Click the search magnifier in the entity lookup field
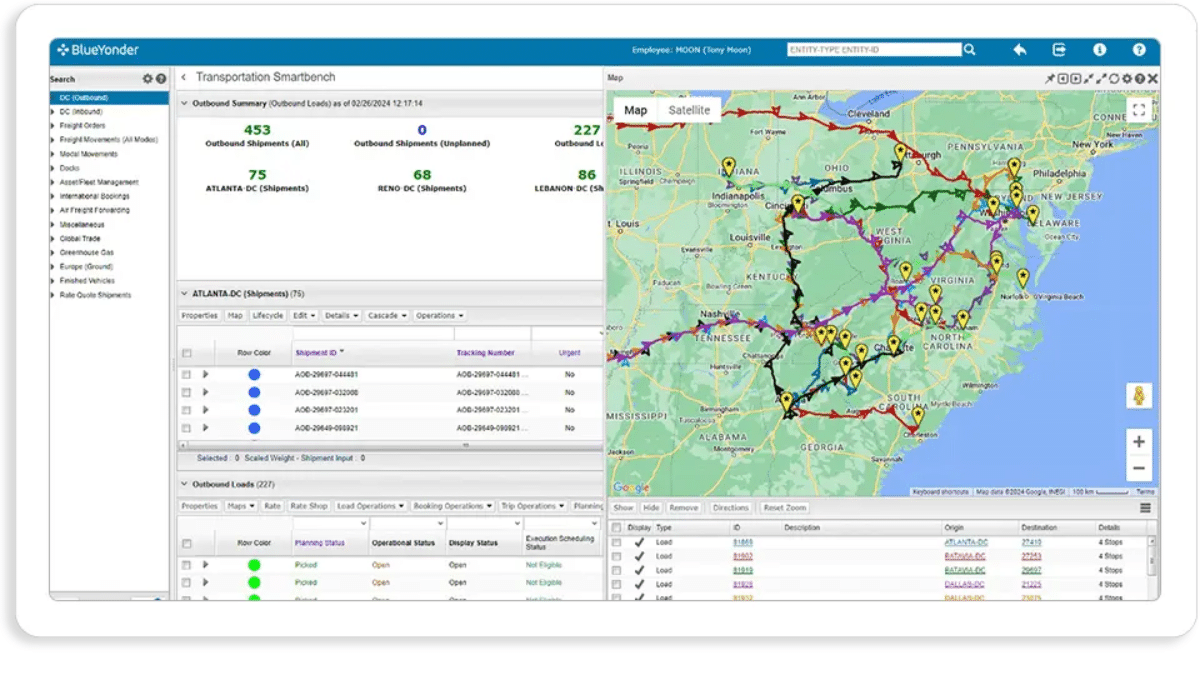The image size is (1200, 675). coord(968,48)
